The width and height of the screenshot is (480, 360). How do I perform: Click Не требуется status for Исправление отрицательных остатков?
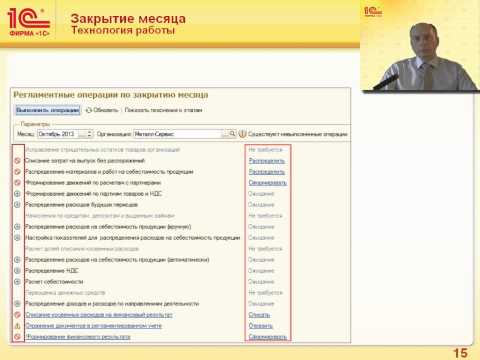pos(266,150)
